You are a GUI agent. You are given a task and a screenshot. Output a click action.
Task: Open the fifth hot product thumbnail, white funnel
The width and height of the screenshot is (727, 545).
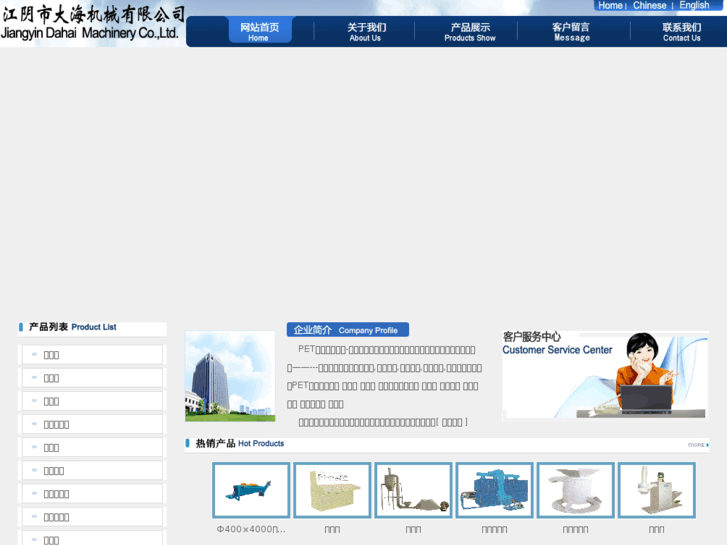tap(575, 490)
